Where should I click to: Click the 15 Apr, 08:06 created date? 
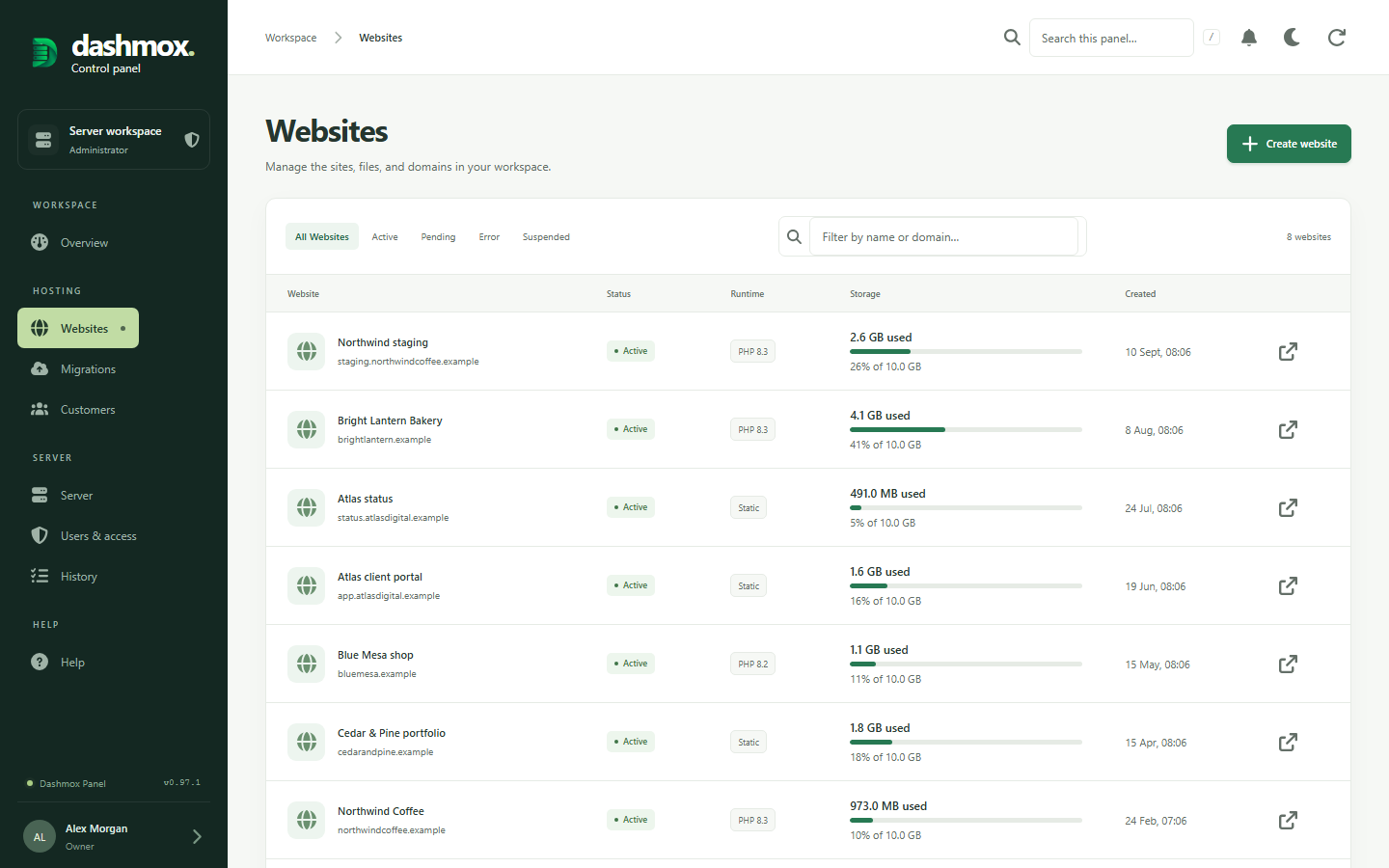[1156, 744]
